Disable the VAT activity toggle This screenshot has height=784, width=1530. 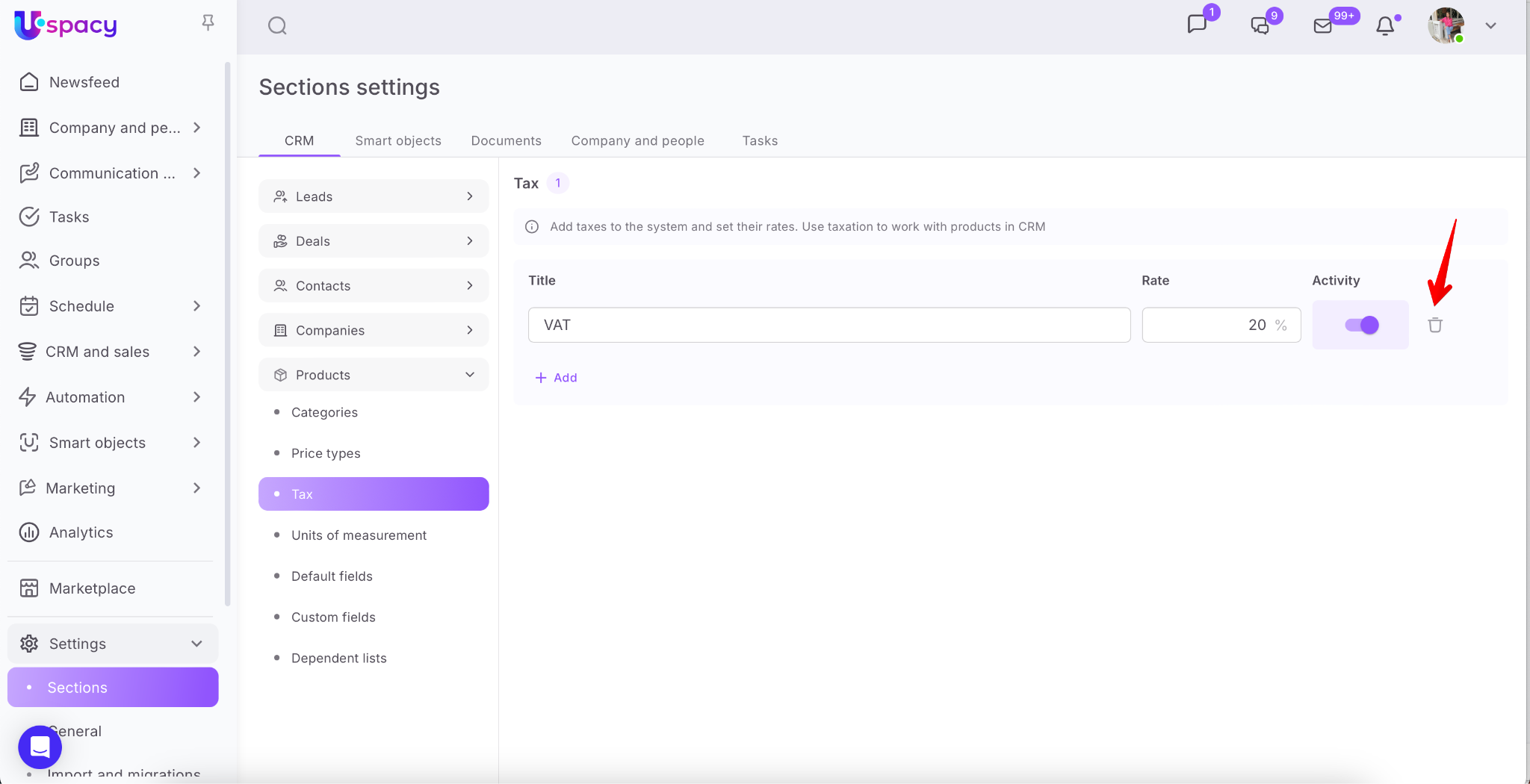[x=1361, y=325]
